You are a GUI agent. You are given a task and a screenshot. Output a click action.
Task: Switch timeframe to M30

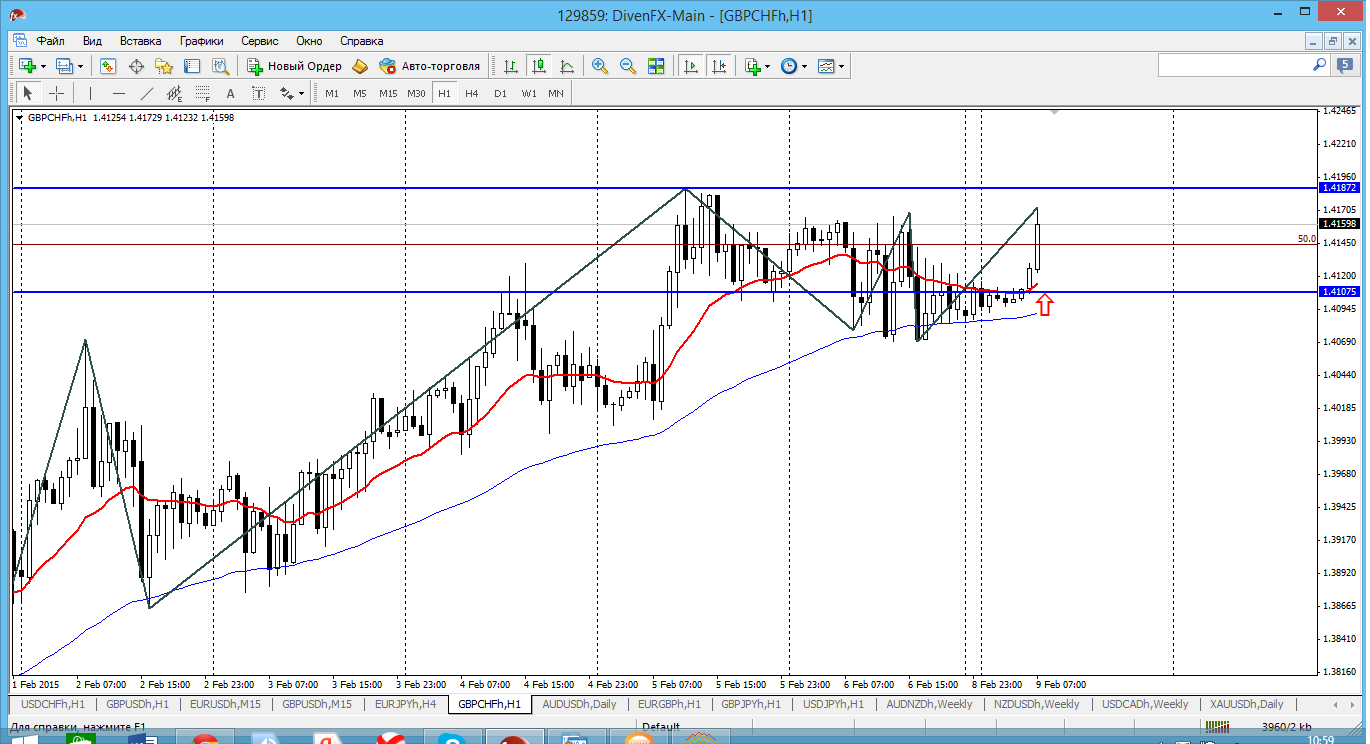416,93
